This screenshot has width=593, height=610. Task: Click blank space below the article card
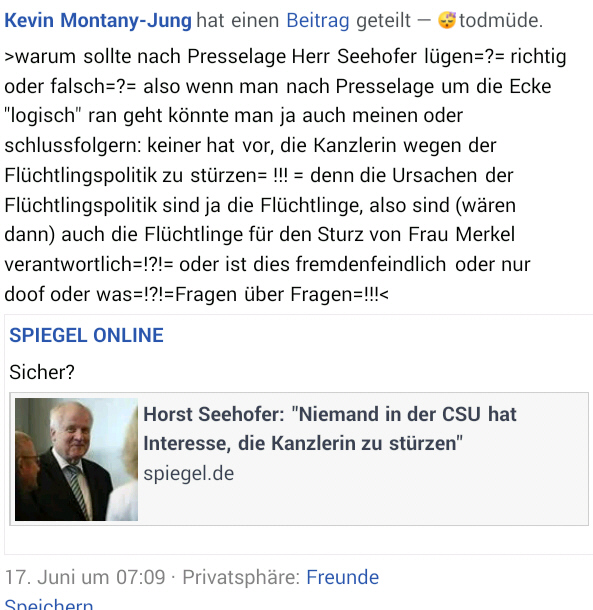pyautogui.click(x=298, y=540)
